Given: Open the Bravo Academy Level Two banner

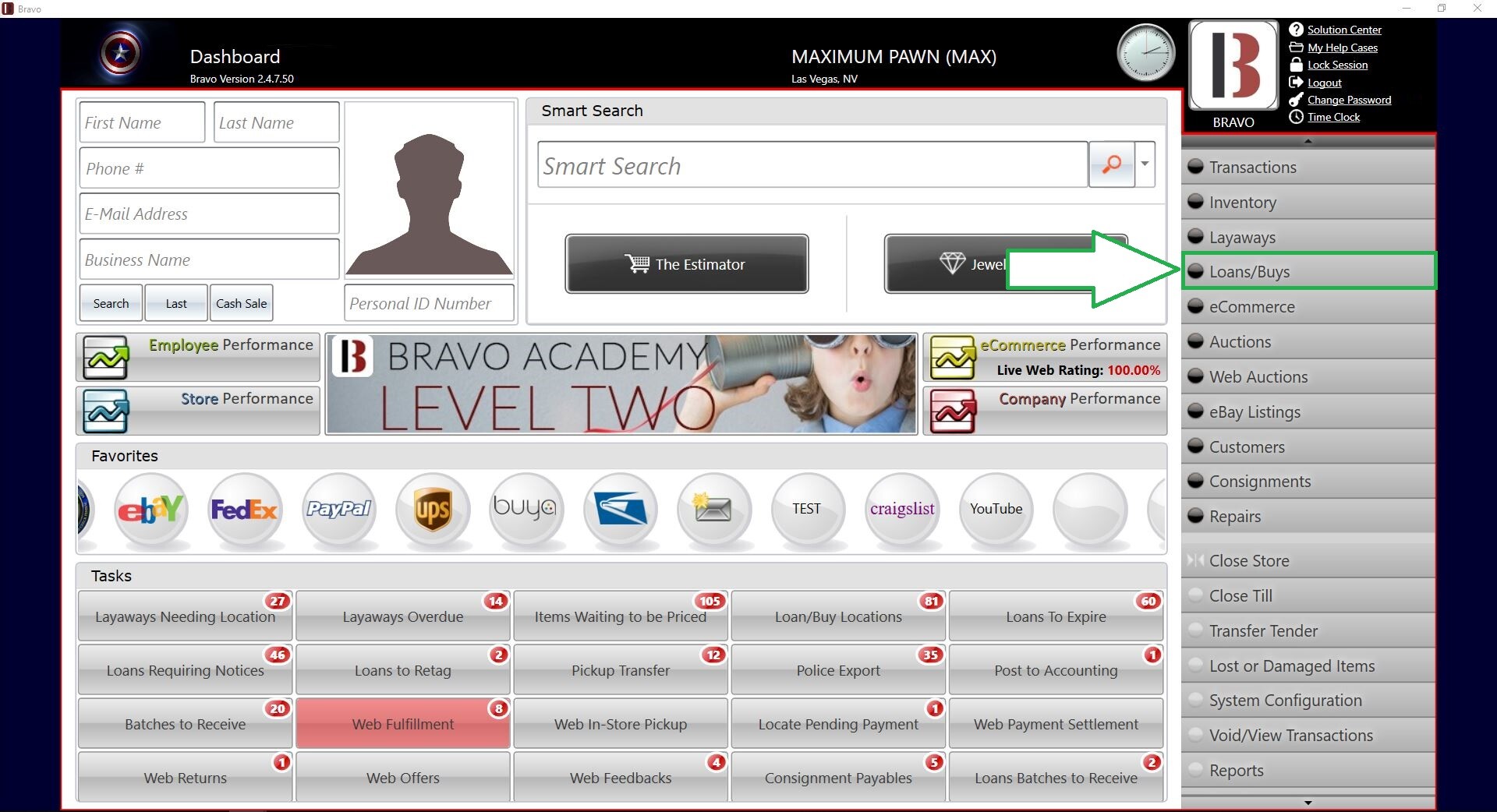Looking at the screenshot, I should click(621, 384).
